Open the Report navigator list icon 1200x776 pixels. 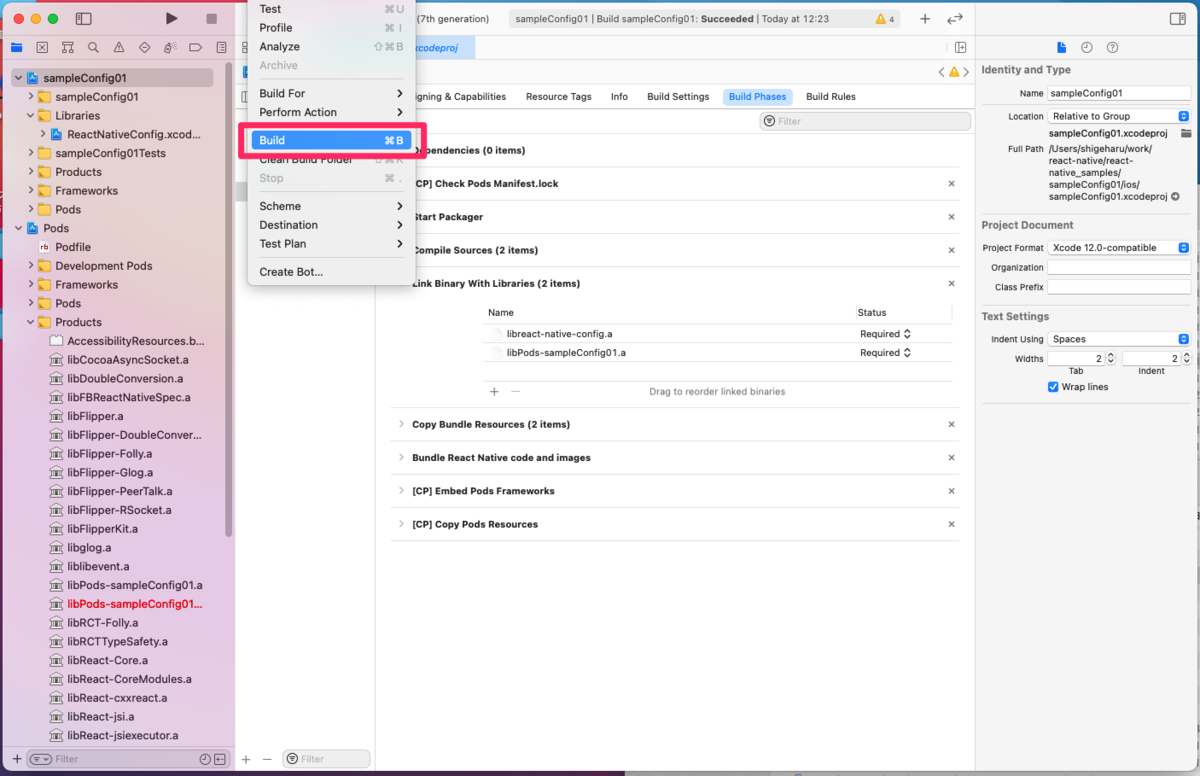(x=221, y=47)
